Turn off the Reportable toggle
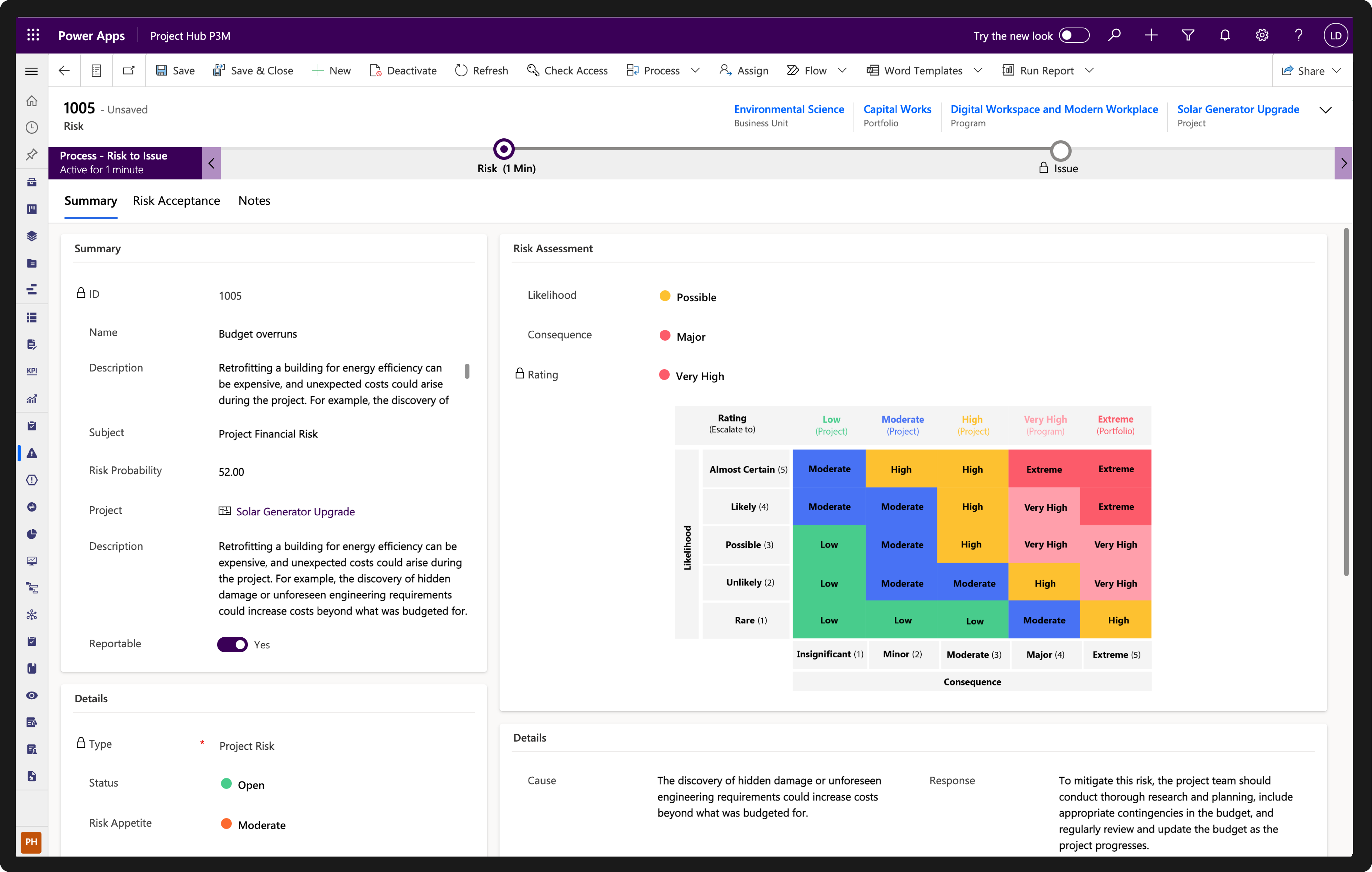The image size is (1372, 872). click(x=233, y=645)
